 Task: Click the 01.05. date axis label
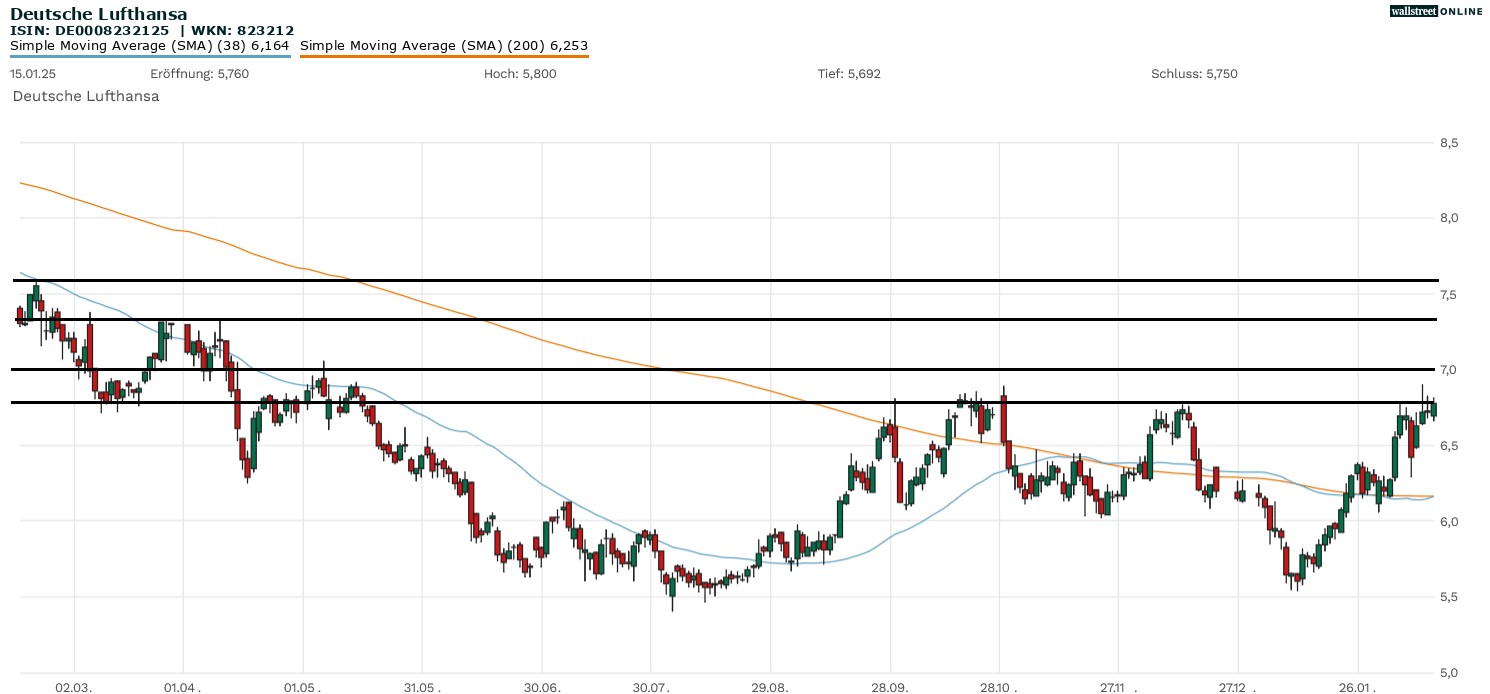click(302, 688)
